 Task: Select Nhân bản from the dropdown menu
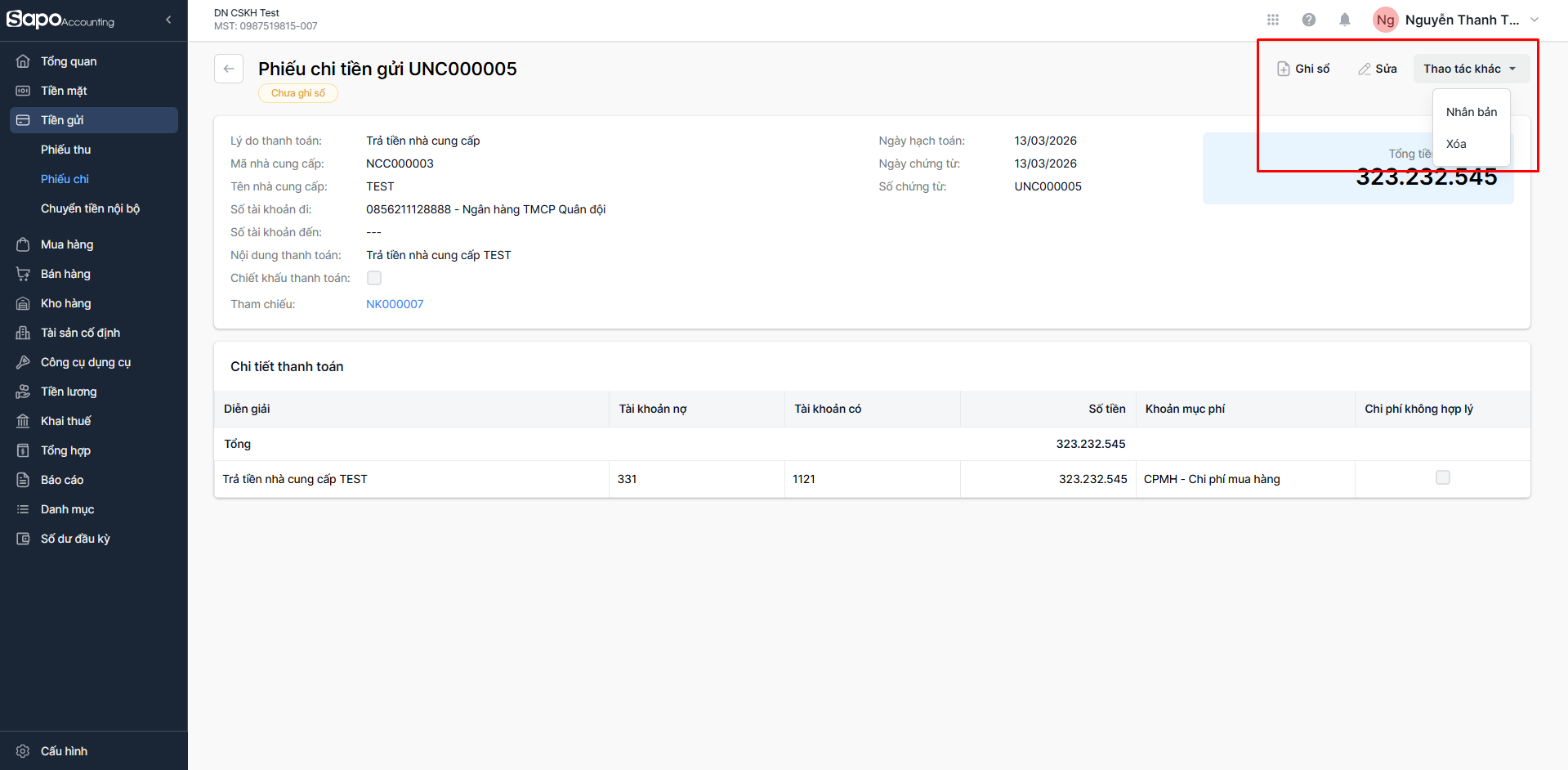[x=1471, y=112]
